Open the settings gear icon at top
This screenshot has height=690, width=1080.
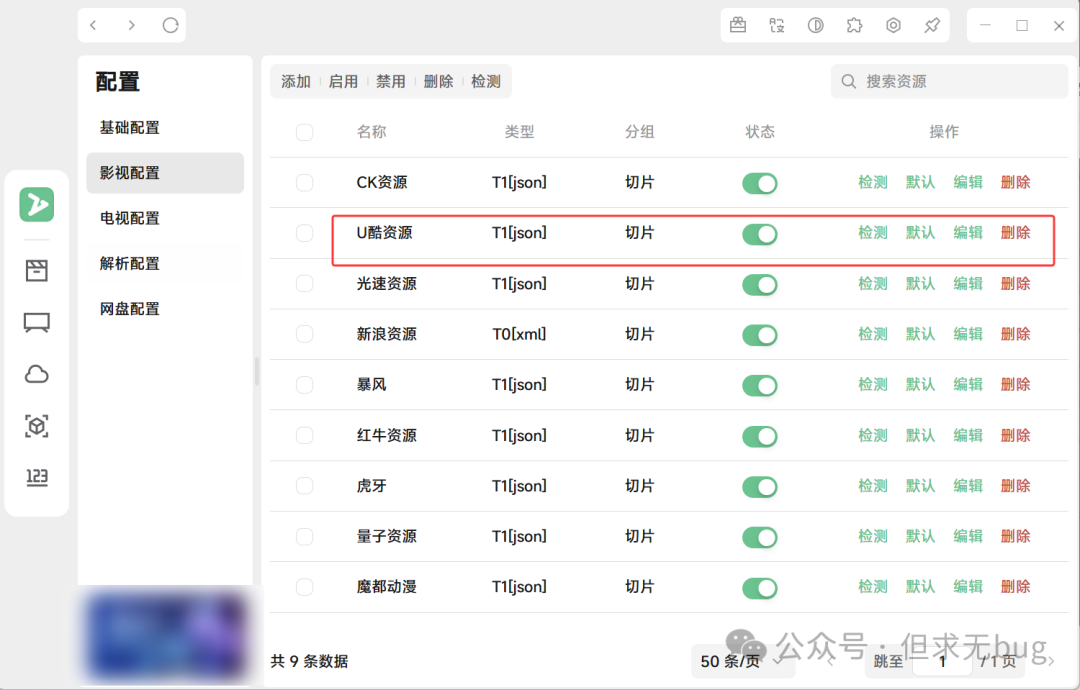[893, 26]
